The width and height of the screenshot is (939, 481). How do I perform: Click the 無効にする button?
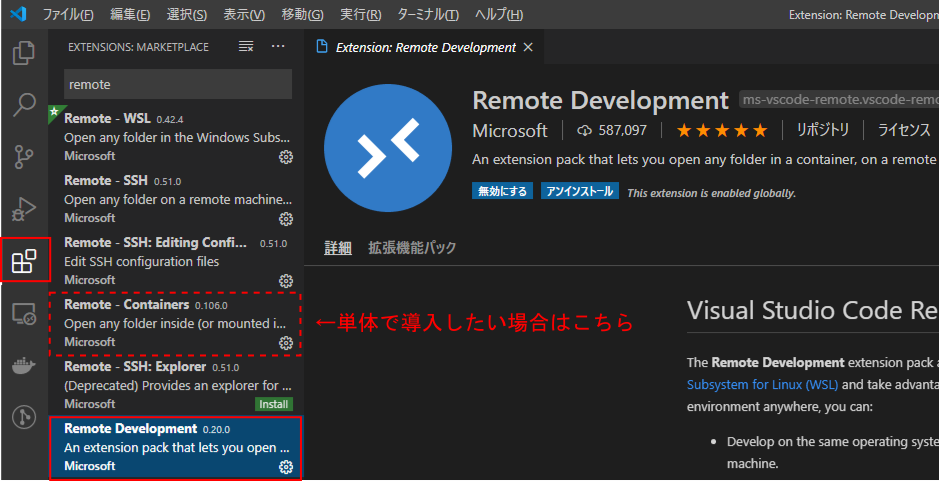(502, 191)
